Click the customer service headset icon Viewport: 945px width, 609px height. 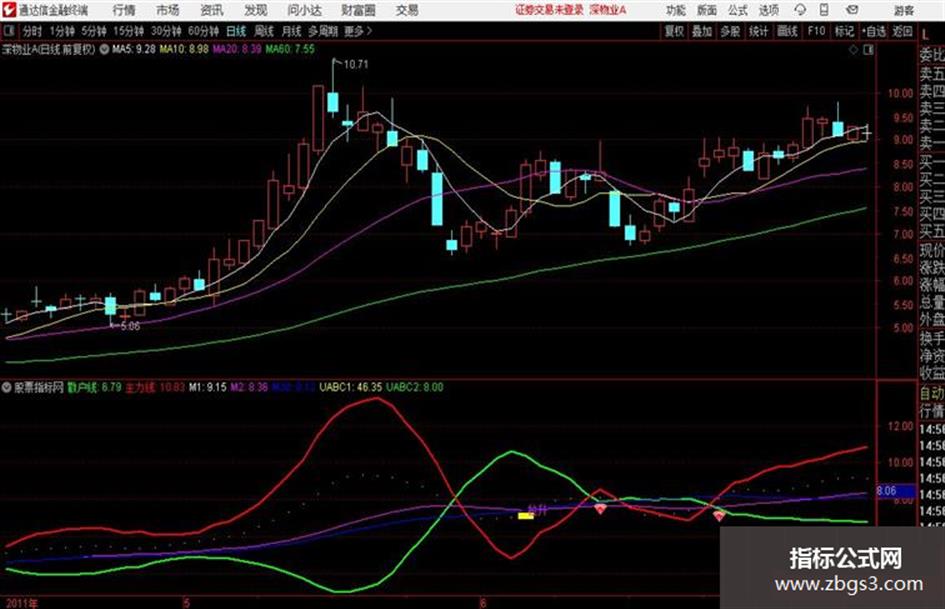[800, 10]
